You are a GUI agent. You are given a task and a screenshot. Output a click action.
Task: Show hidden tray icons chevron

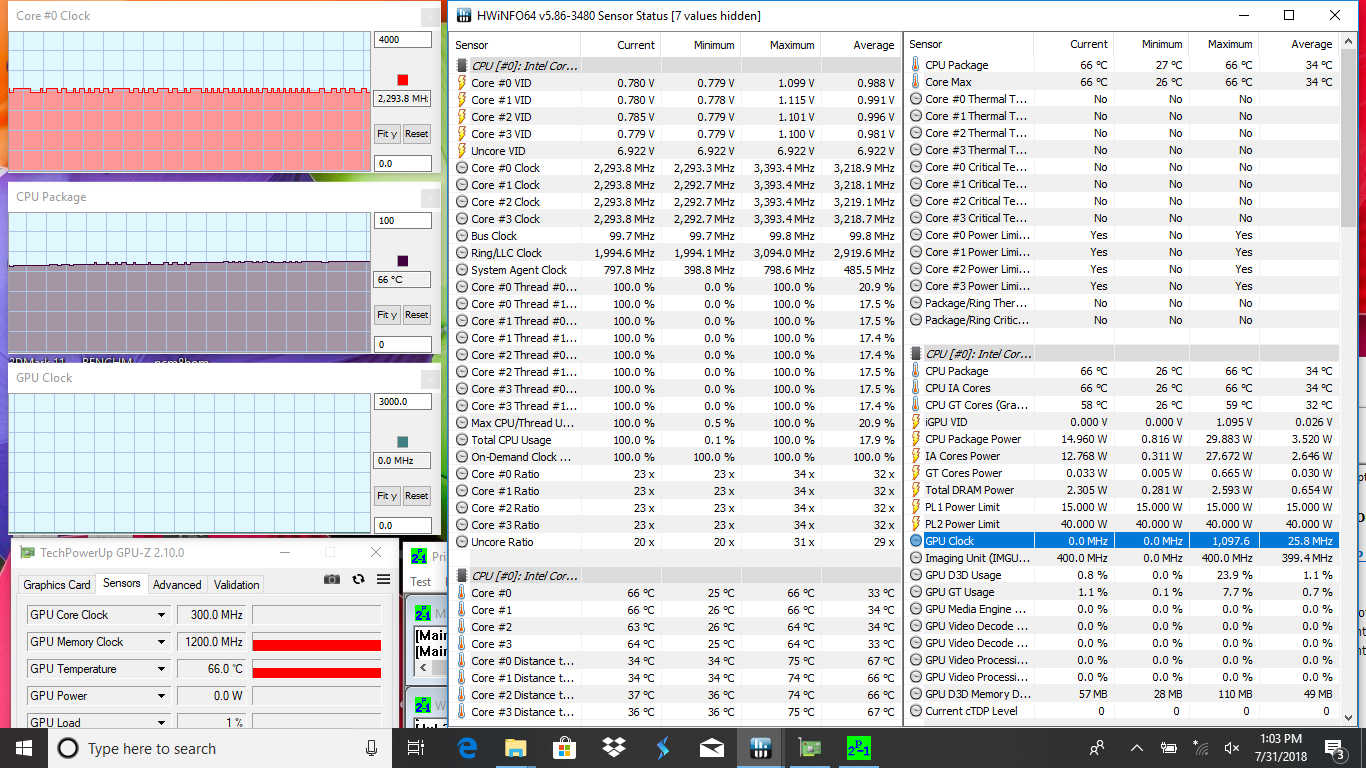point(1137,748)
